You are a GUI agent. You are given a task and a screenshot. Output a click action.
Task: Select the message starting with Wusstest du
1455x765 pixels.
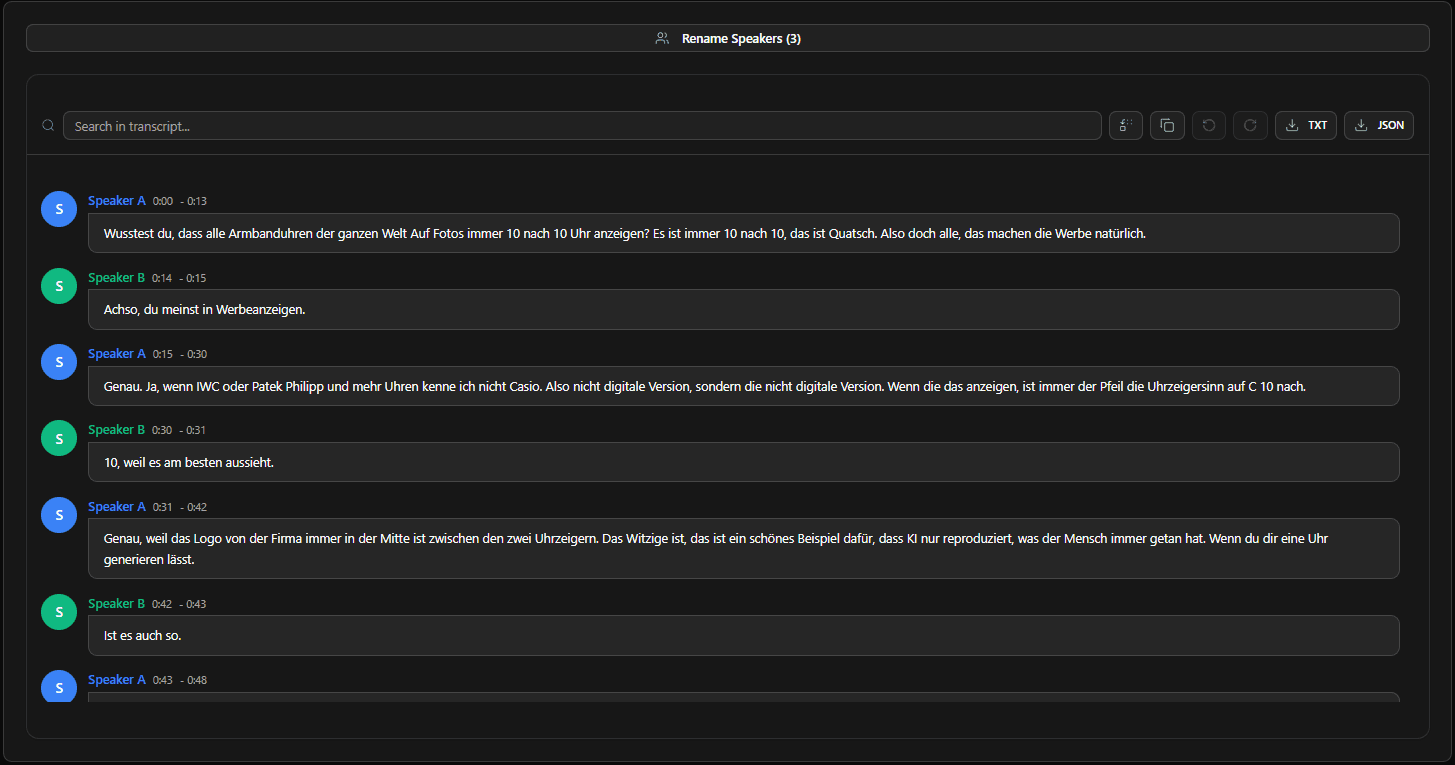point(743,232)
